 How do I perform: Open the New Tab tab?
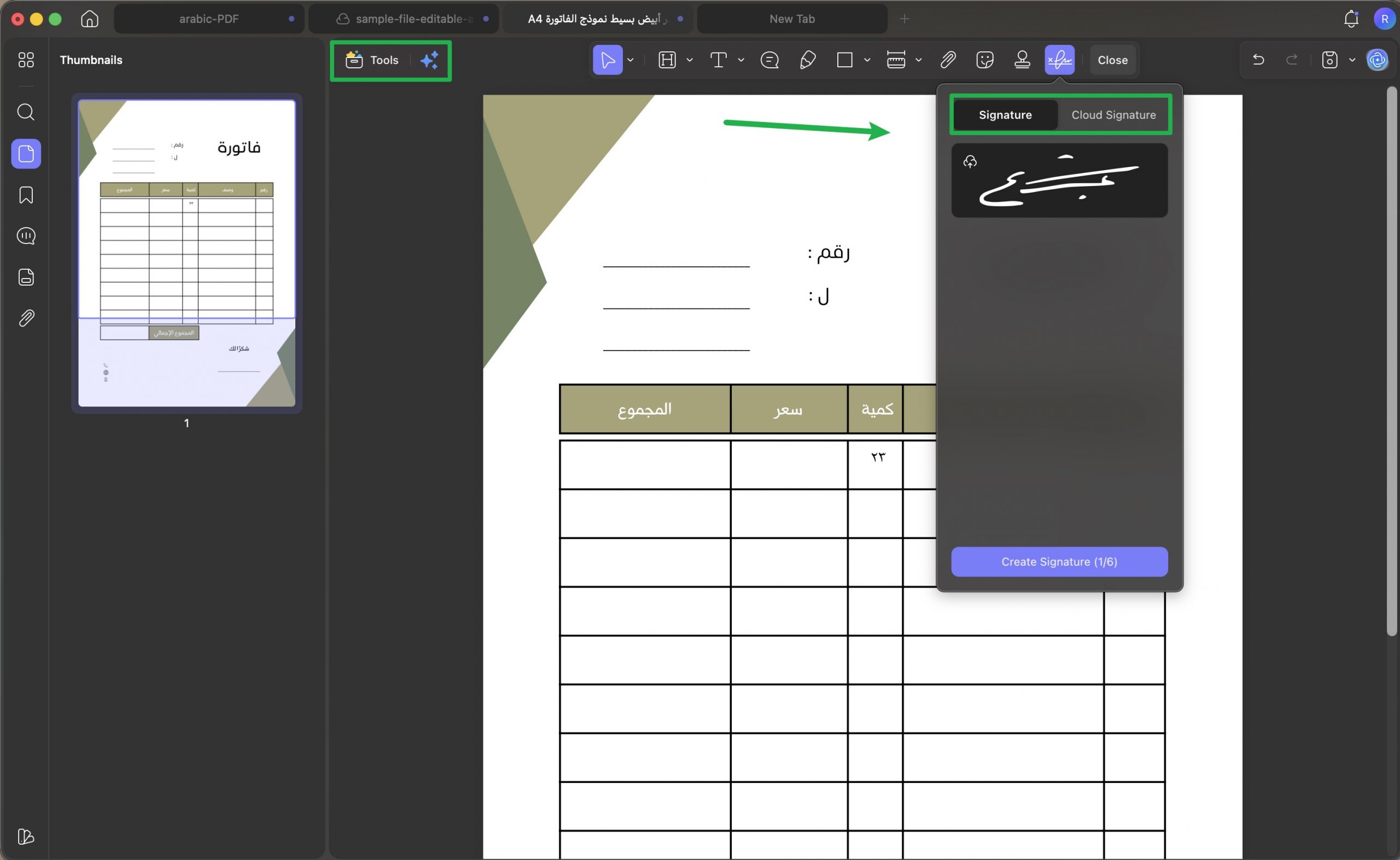click(x=792, y=19)
